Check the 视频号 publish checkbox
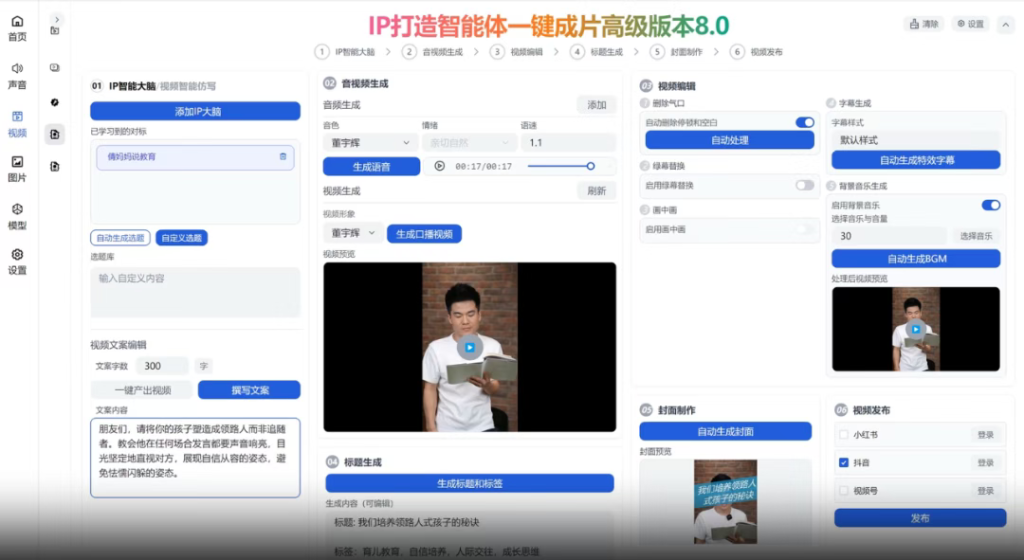 point(844,491)
